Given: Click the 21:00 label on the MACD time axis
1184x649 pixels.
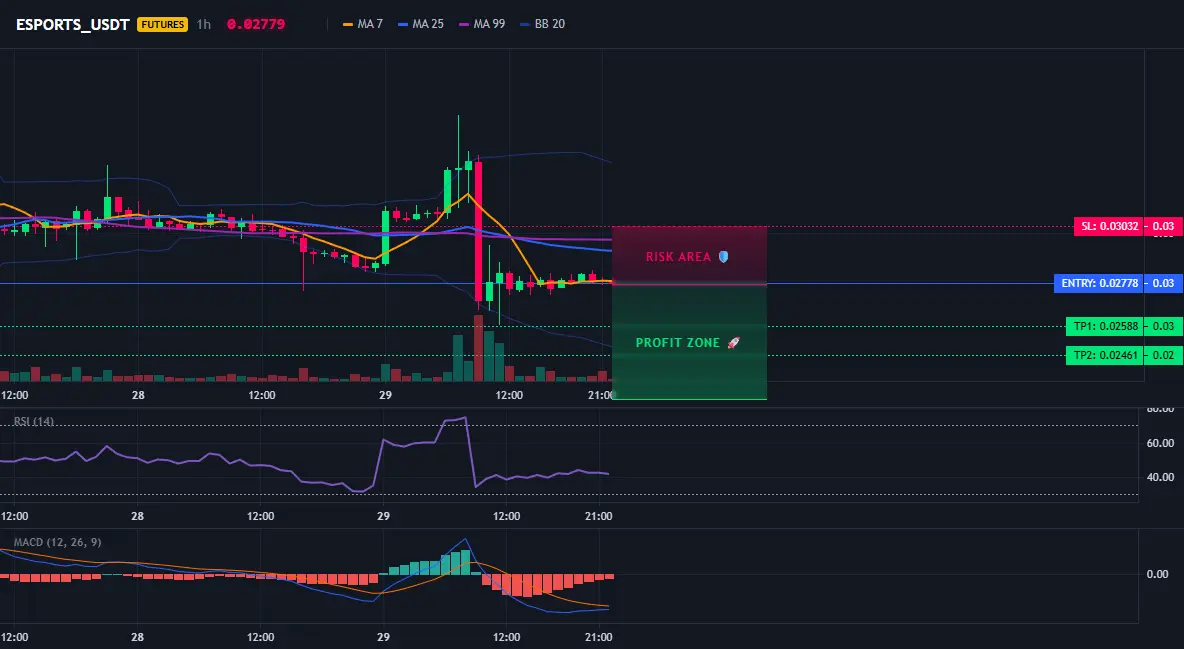Looking at the screenshot, I should click(598, 637).
